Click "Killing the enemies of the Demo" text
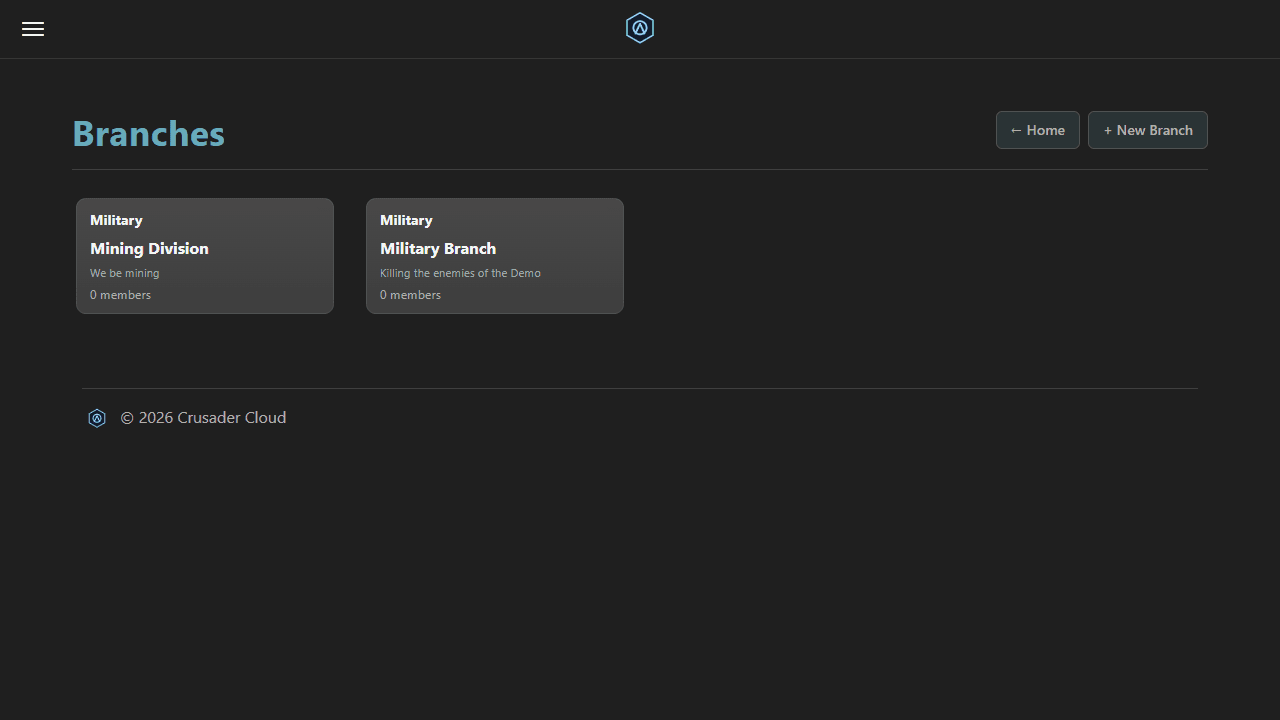The height and width of the screenshot is (720, 1280). 460,273
